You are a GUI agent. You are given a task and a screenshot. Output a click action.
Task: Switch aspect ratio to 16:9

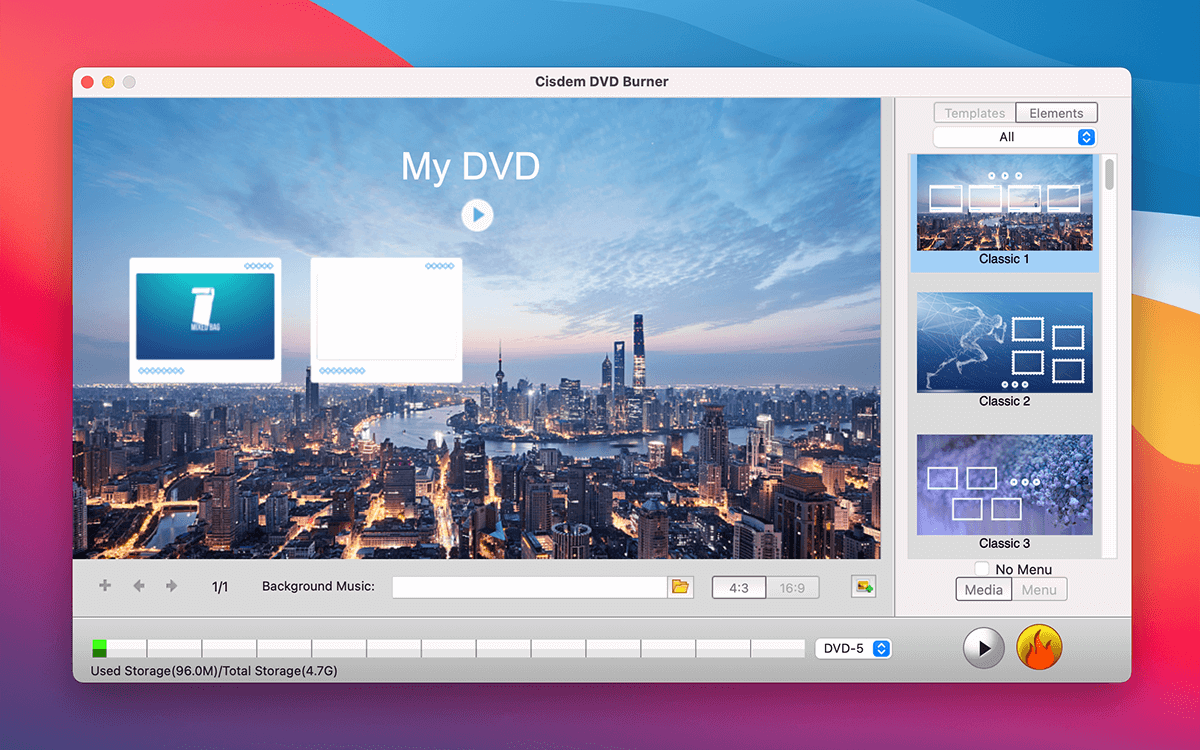click(792, 588)
